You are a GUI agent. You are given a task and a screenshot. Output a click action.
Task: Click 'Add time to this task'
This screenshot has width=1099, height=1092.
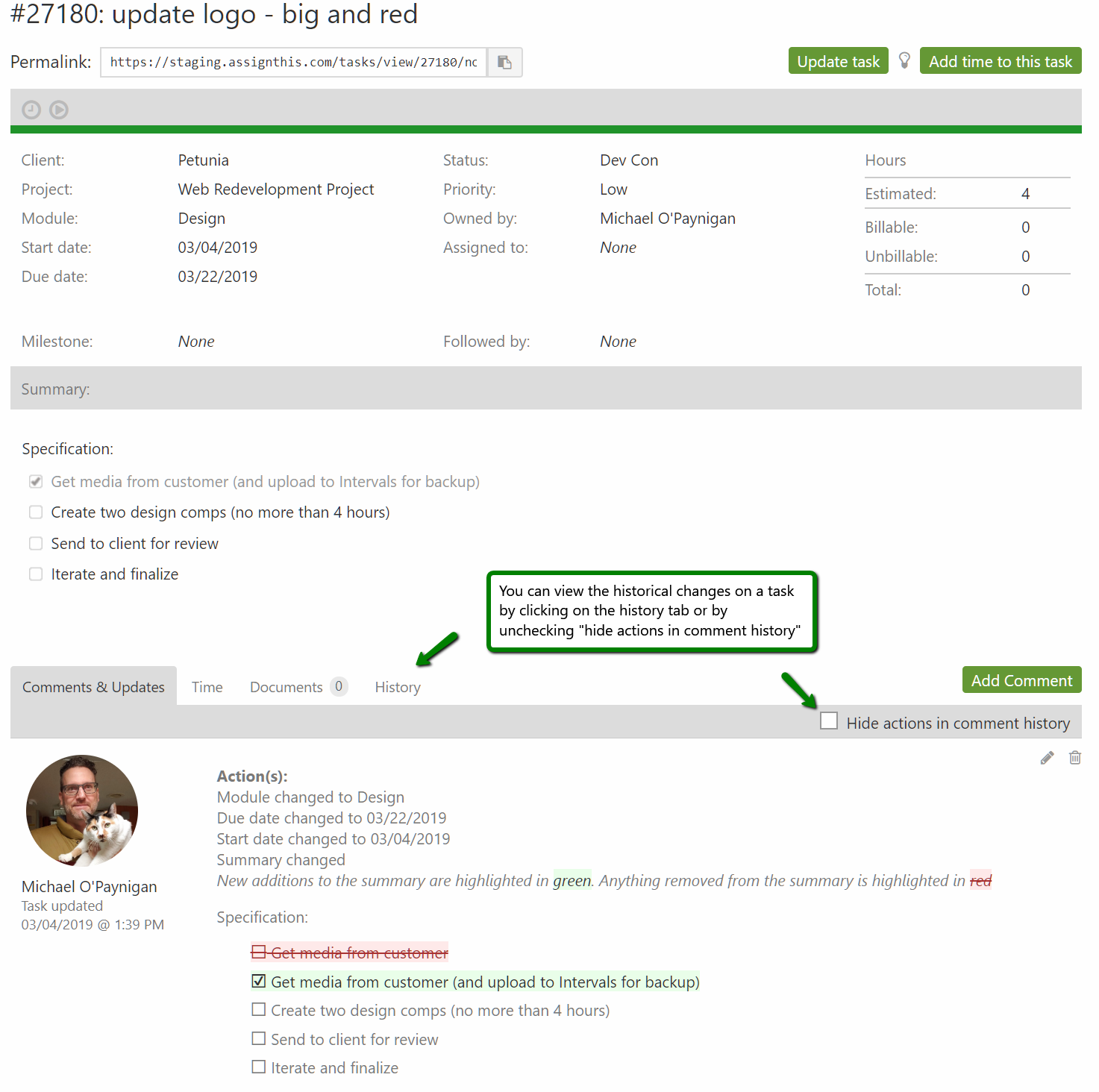tap(1000, 61)
